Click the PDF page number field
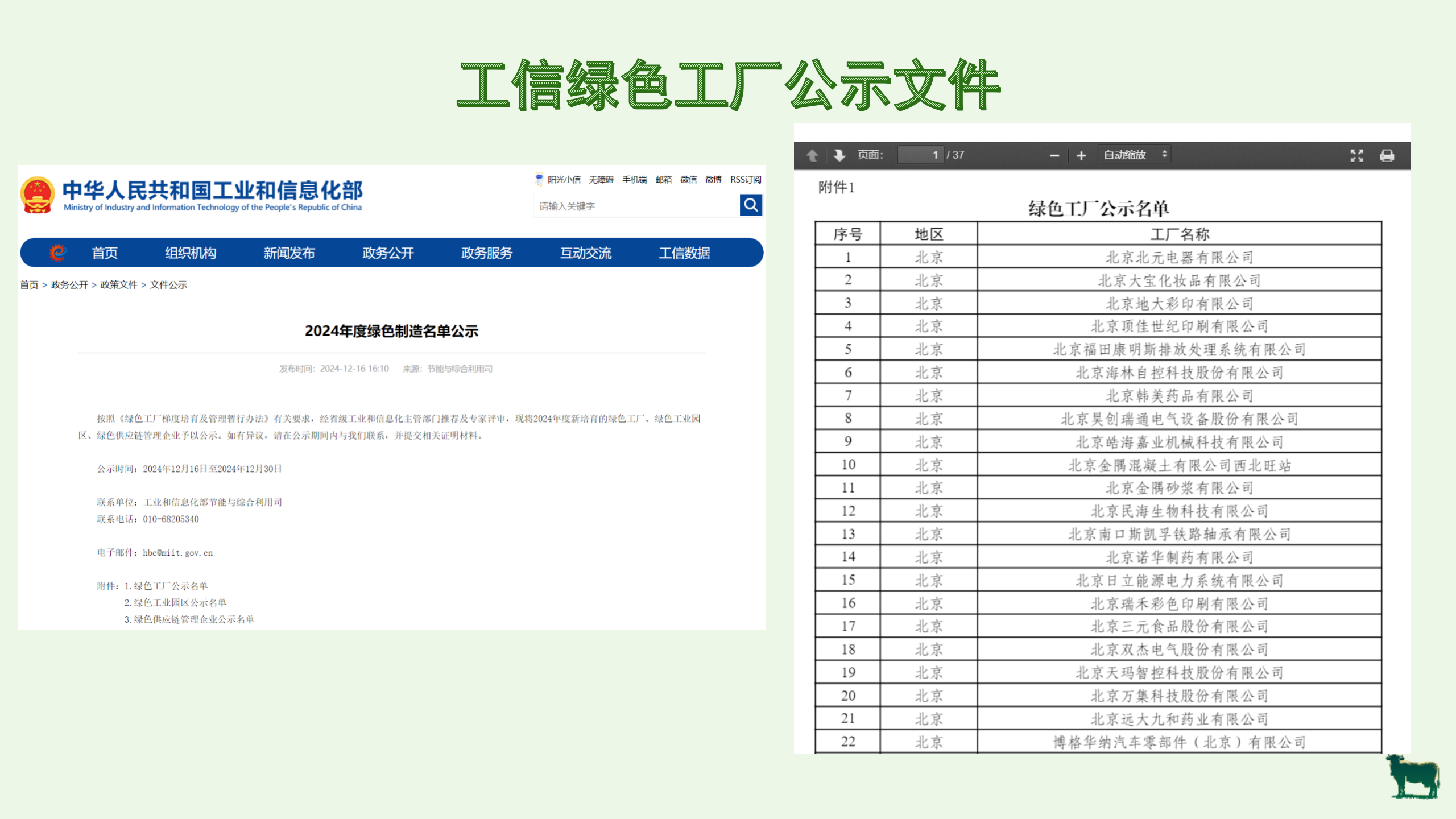 (920, 155)
